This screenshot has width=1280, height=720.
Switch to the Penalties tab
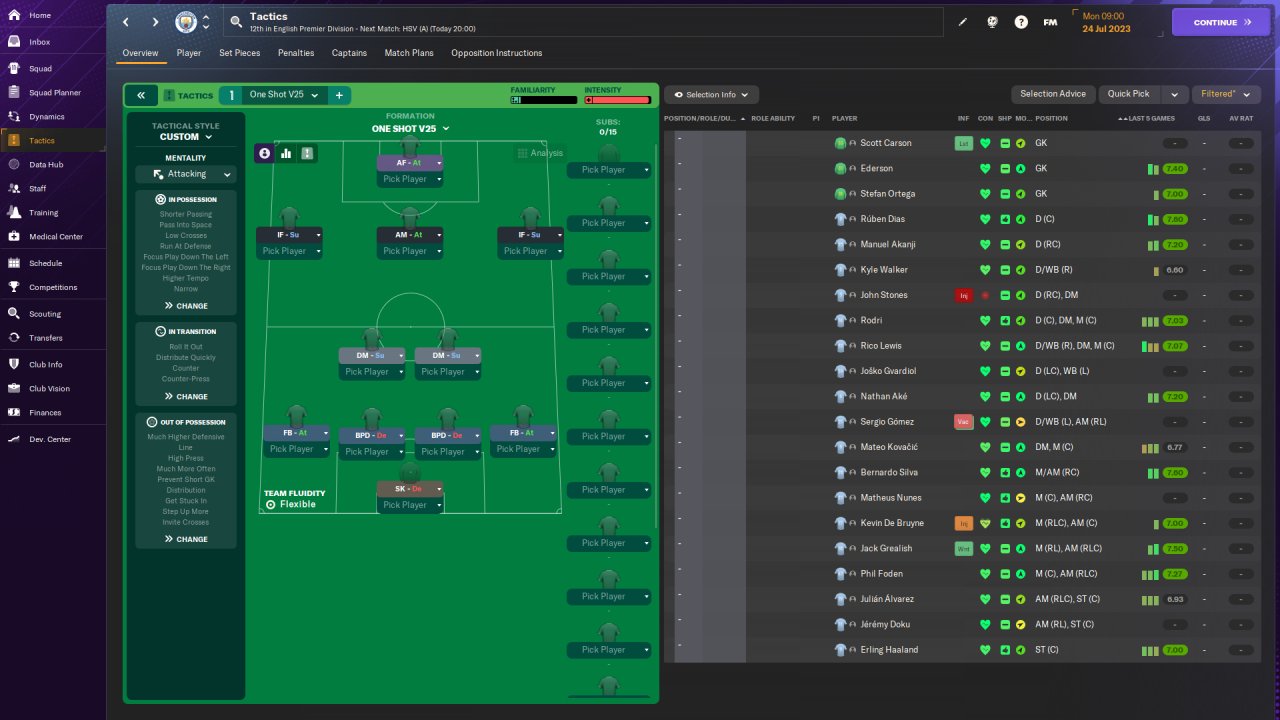click(296, 53)
